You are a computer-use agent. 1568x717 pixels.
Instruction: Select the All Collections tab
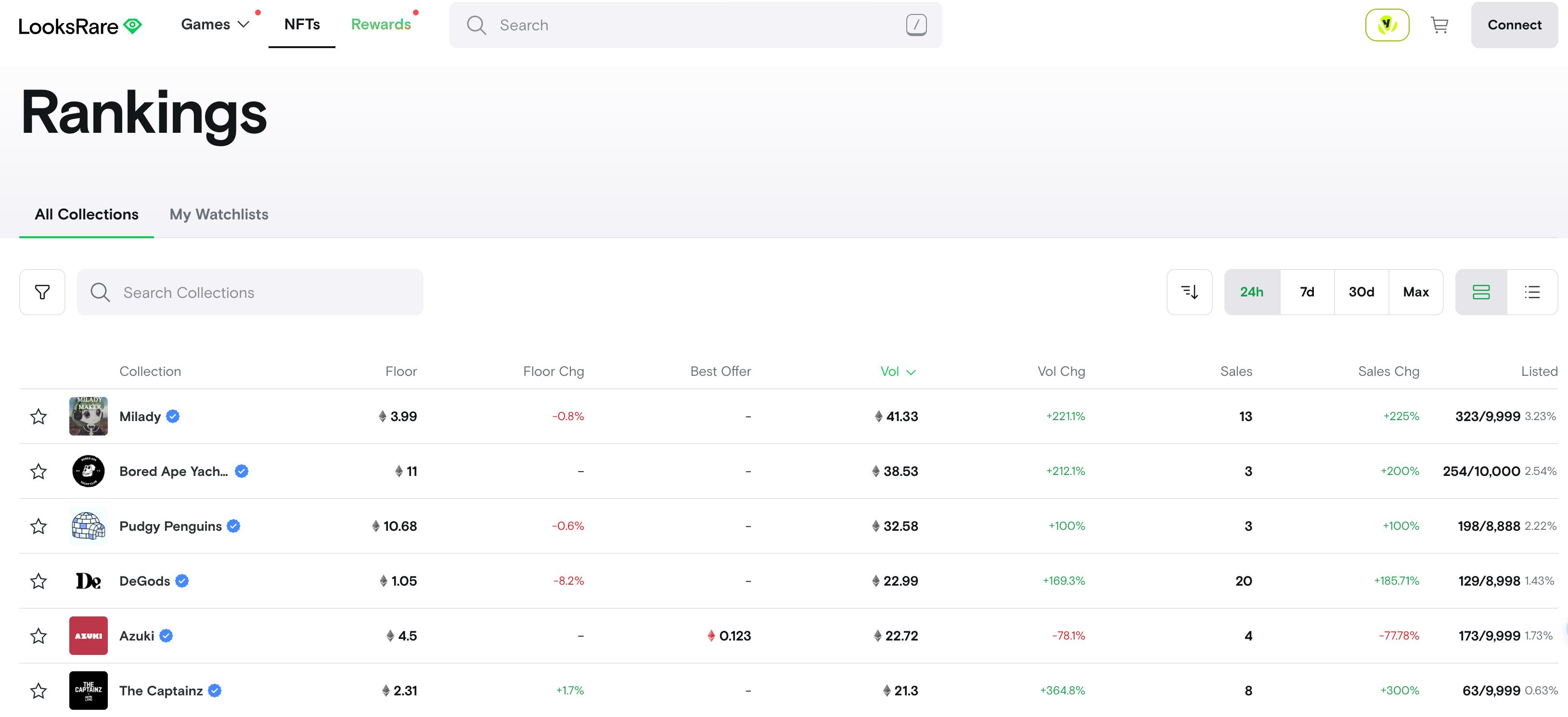click(x=87, y=214)
